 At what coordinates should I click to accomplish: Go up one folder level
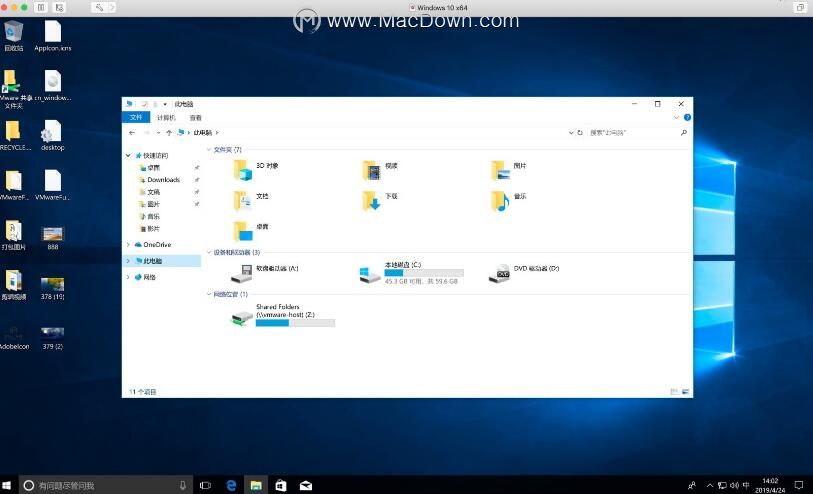[x=169, y=133]
